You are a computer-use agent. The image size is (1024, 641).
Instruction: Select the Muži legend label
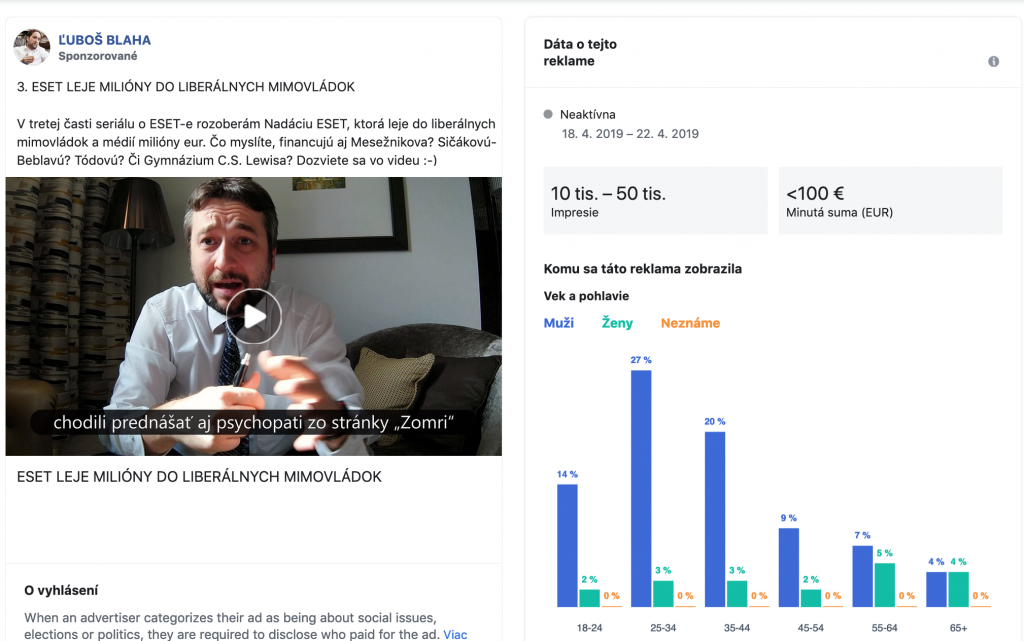558,323
